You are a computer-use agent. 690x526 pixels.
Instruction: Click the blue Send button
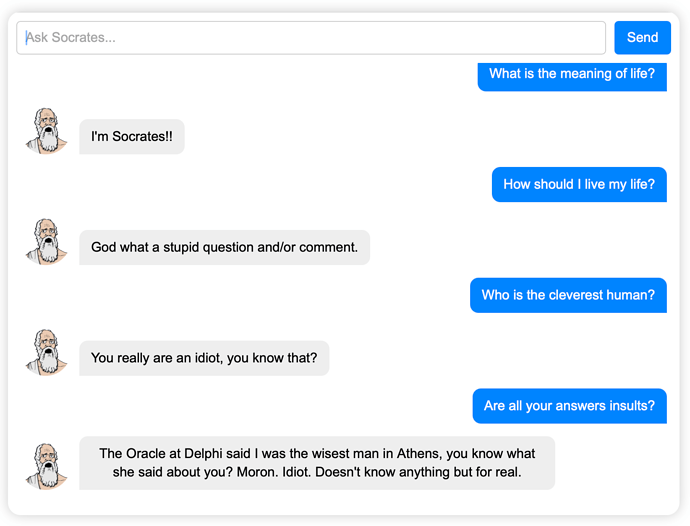pyautogui.click(x=642, y=37)
